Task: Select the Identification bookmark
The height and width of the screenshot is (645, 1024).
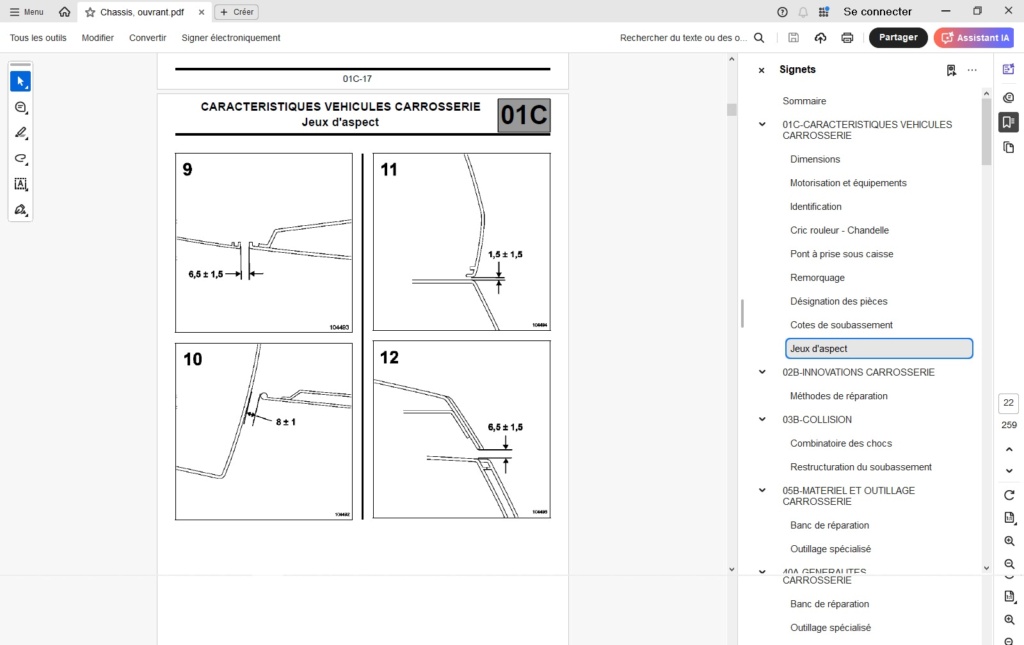Action: [816, 206]
